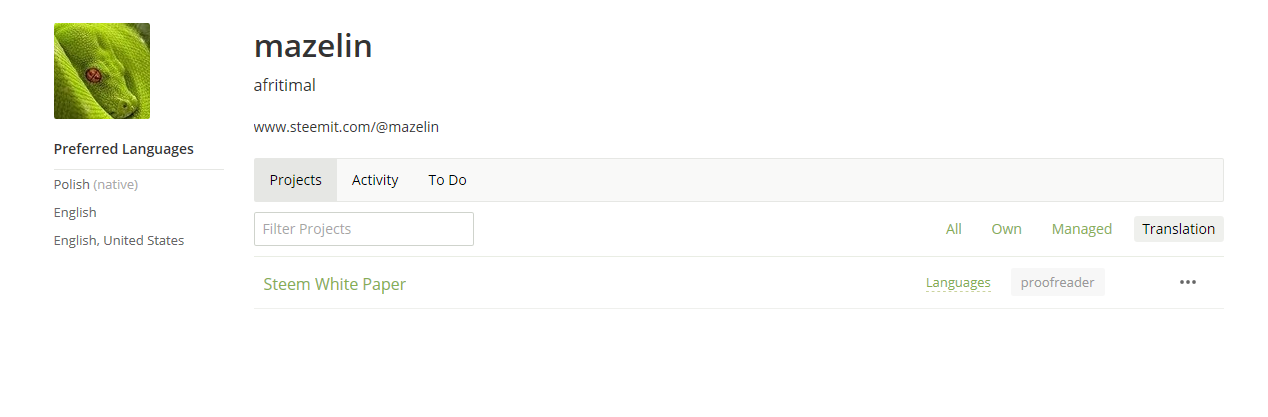This screenshot has height=417, width=1268.
Task: Switch to the Projects tab
Action: coord(296,180)
